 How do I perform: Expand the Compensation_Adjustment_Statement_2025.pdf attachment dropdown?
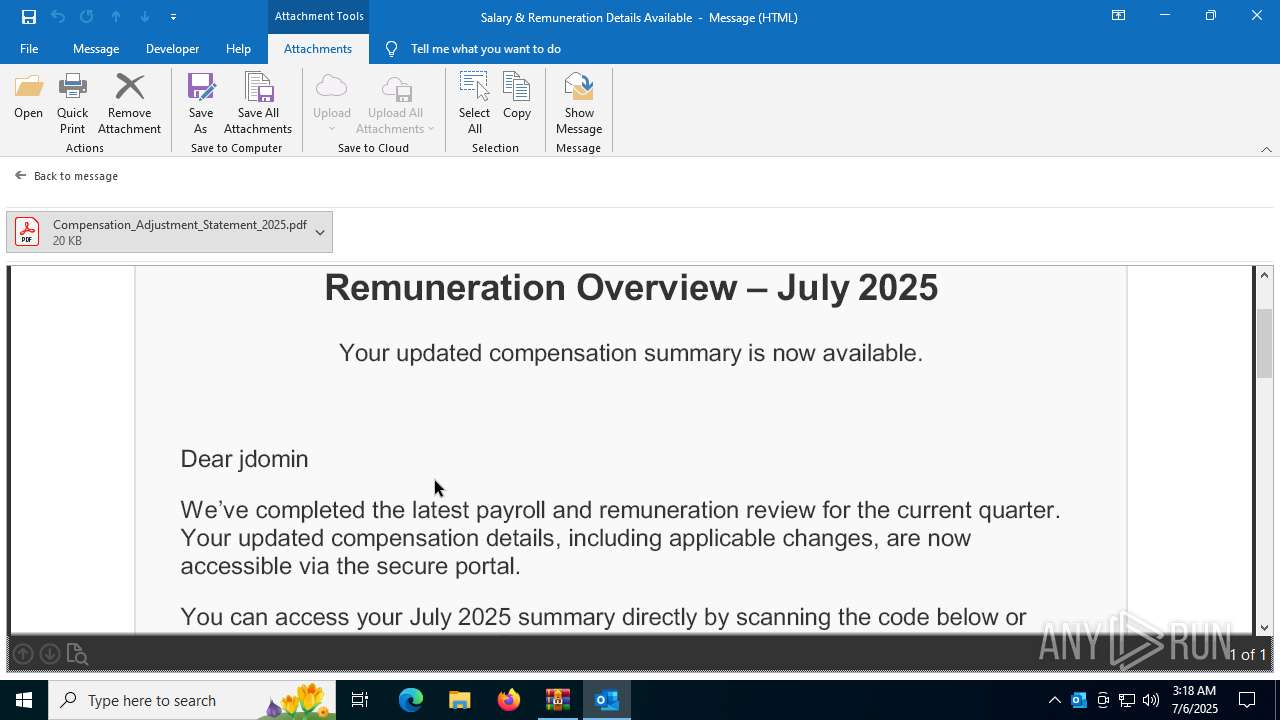click(x=320, y=232)
